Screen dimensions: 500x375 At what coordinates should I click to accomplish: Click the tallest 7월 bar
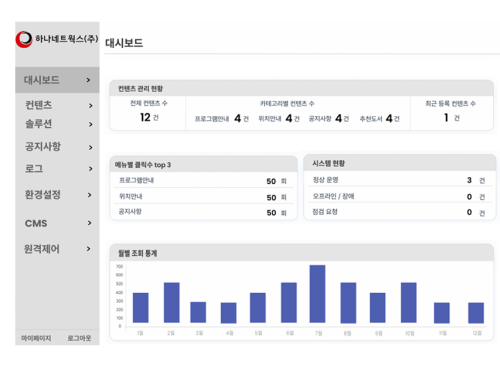[x=317, y=294]
